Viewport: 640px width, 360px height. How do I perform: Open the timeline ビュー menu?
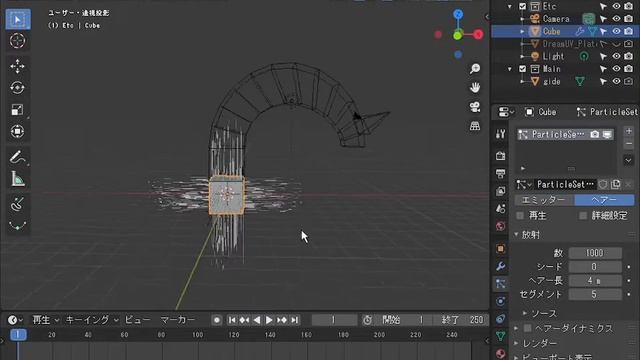coord(137,320)
